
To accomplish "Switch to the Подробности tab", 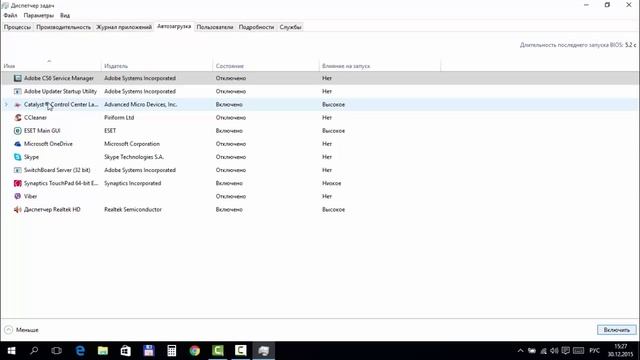I will 256,27.
